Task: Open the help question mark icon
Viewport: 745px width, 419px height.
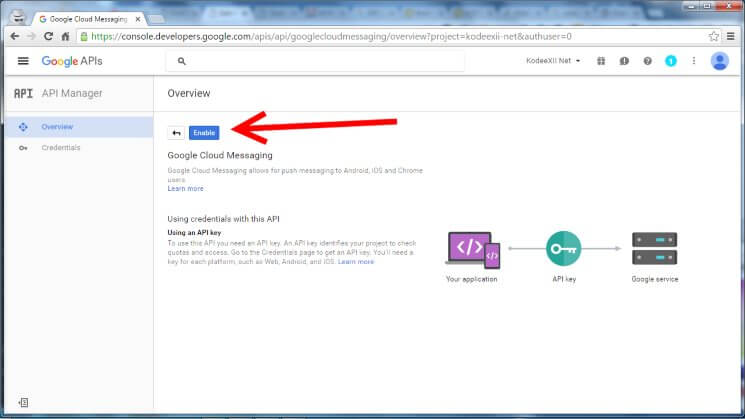Action: [647, 61]
